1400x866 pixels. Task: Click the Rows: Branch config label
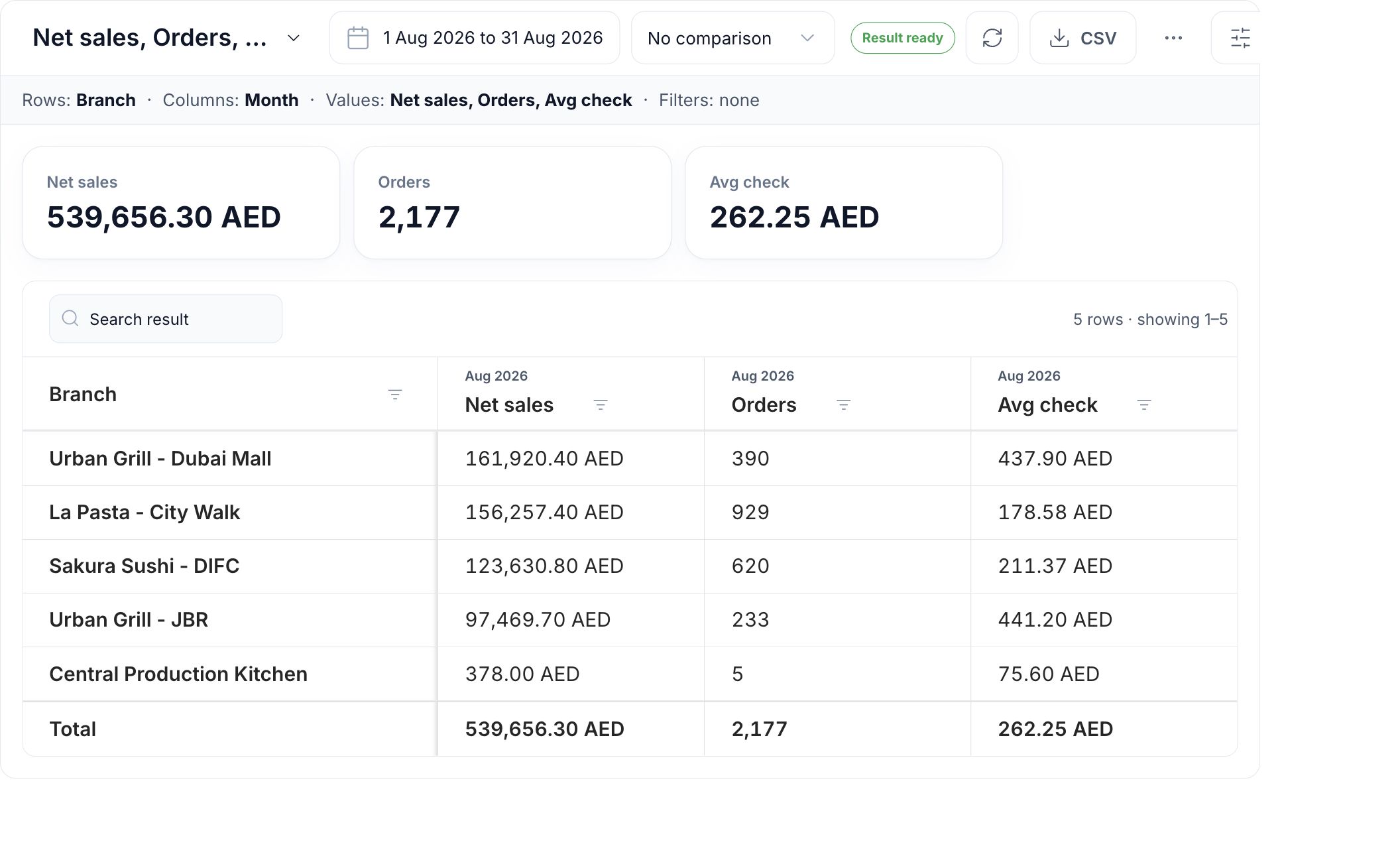click(79, 100)
